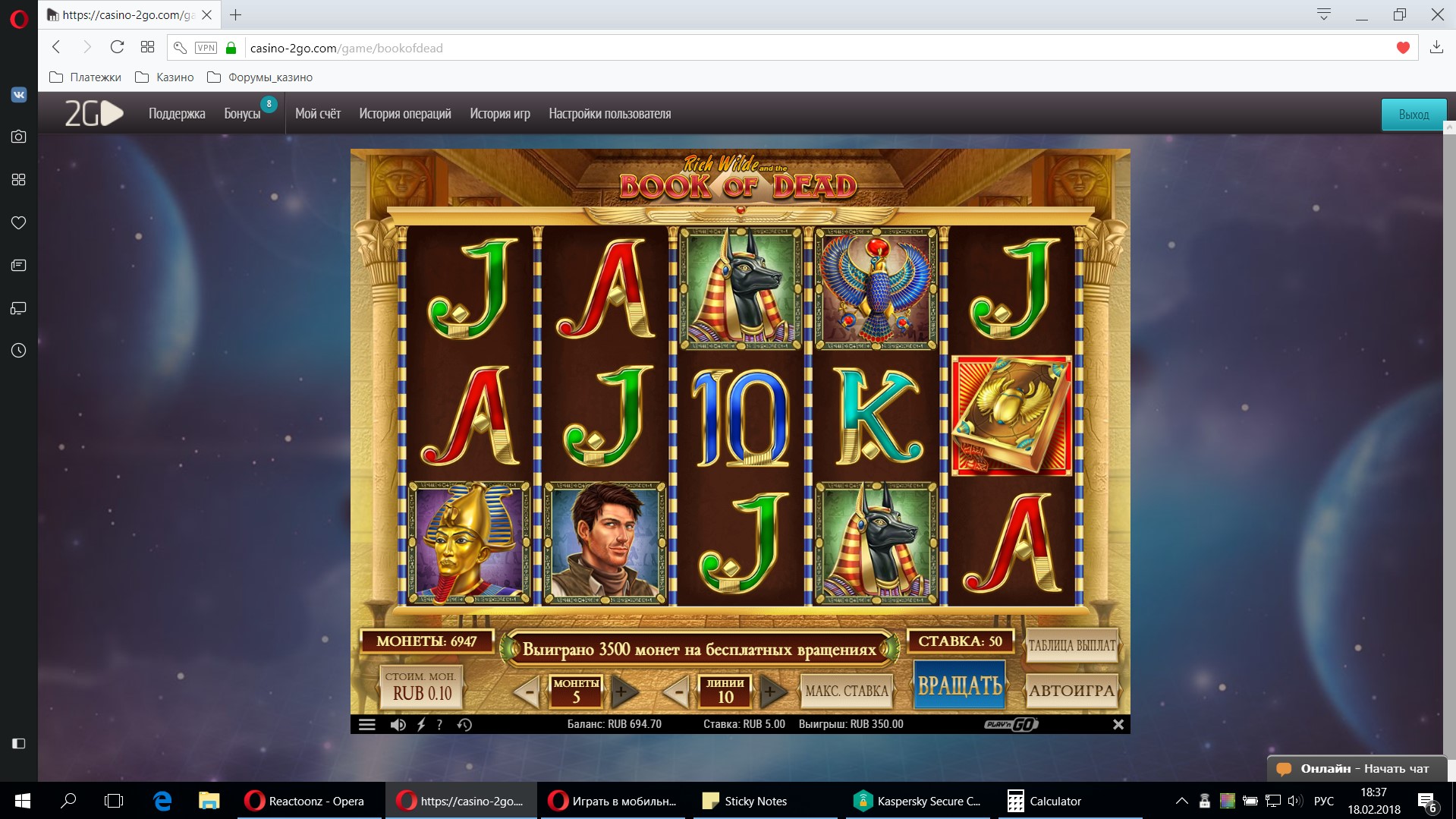Go back to the previous page
Image resolution: width=1456 pixels, height=819 pixels.
click(x=56, y=47)
